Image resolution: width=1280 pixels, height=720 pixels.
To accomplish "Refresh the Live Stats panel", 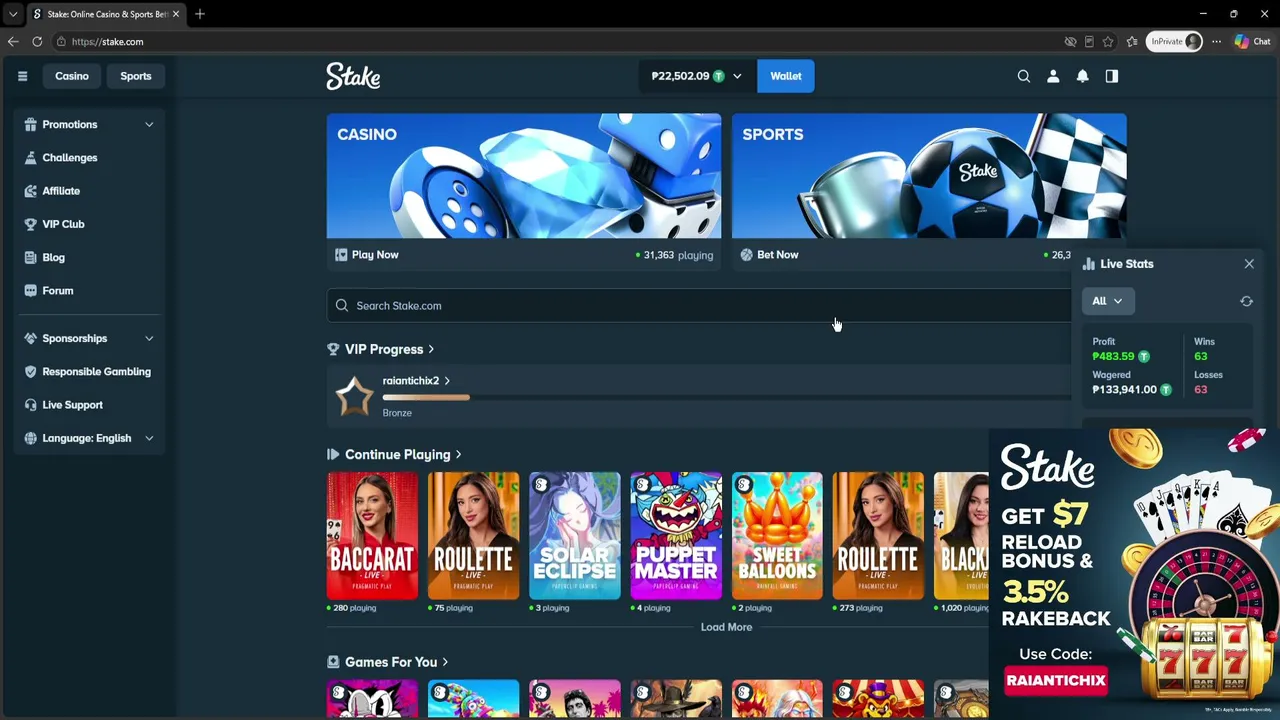I will [x=1246, y=301].
